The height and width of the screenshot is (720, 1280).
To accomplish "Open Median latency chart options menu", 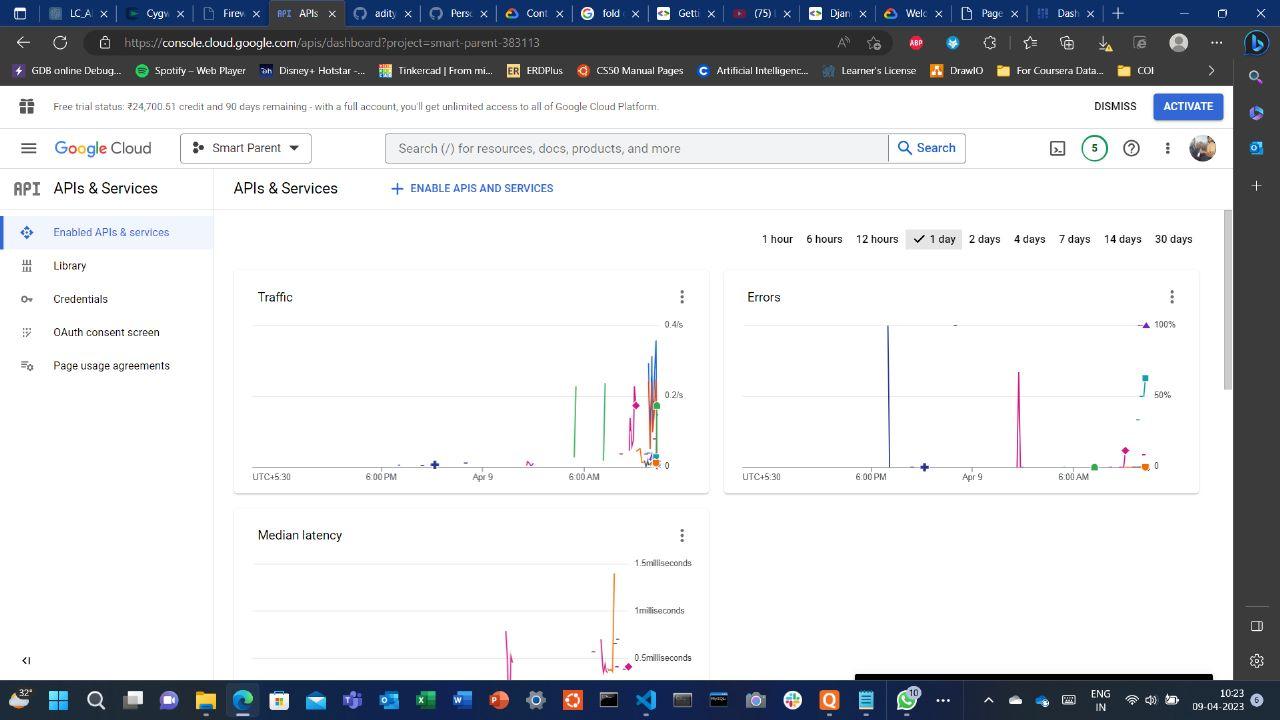I will pos(682,536).
